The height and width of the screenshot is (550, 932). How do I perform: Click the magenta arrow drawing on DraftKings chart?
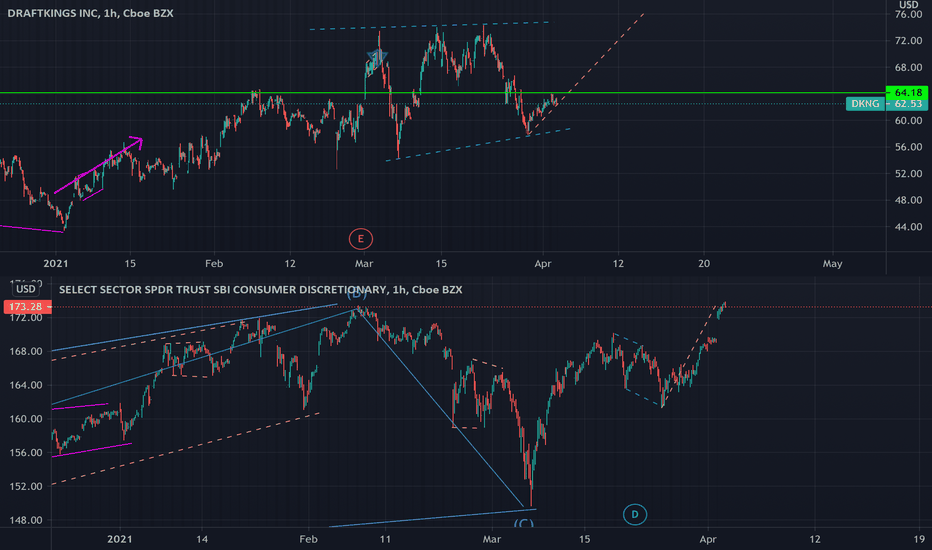[99, 166]
